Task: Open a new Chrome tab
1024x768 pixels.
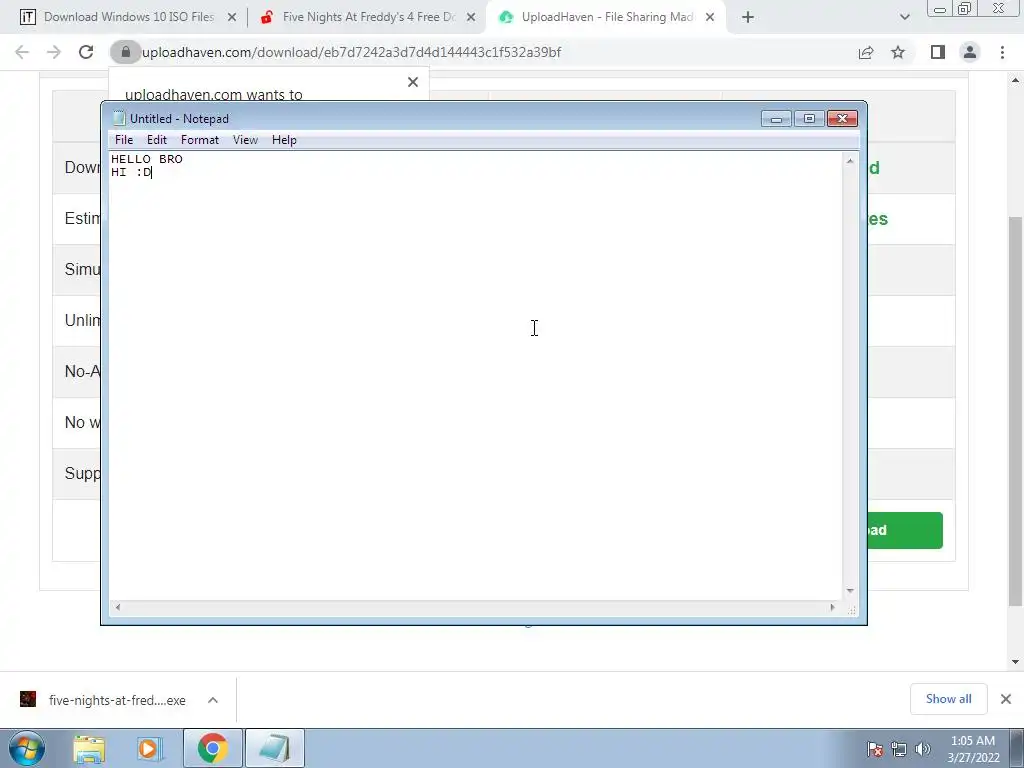Action: (748, 18)
